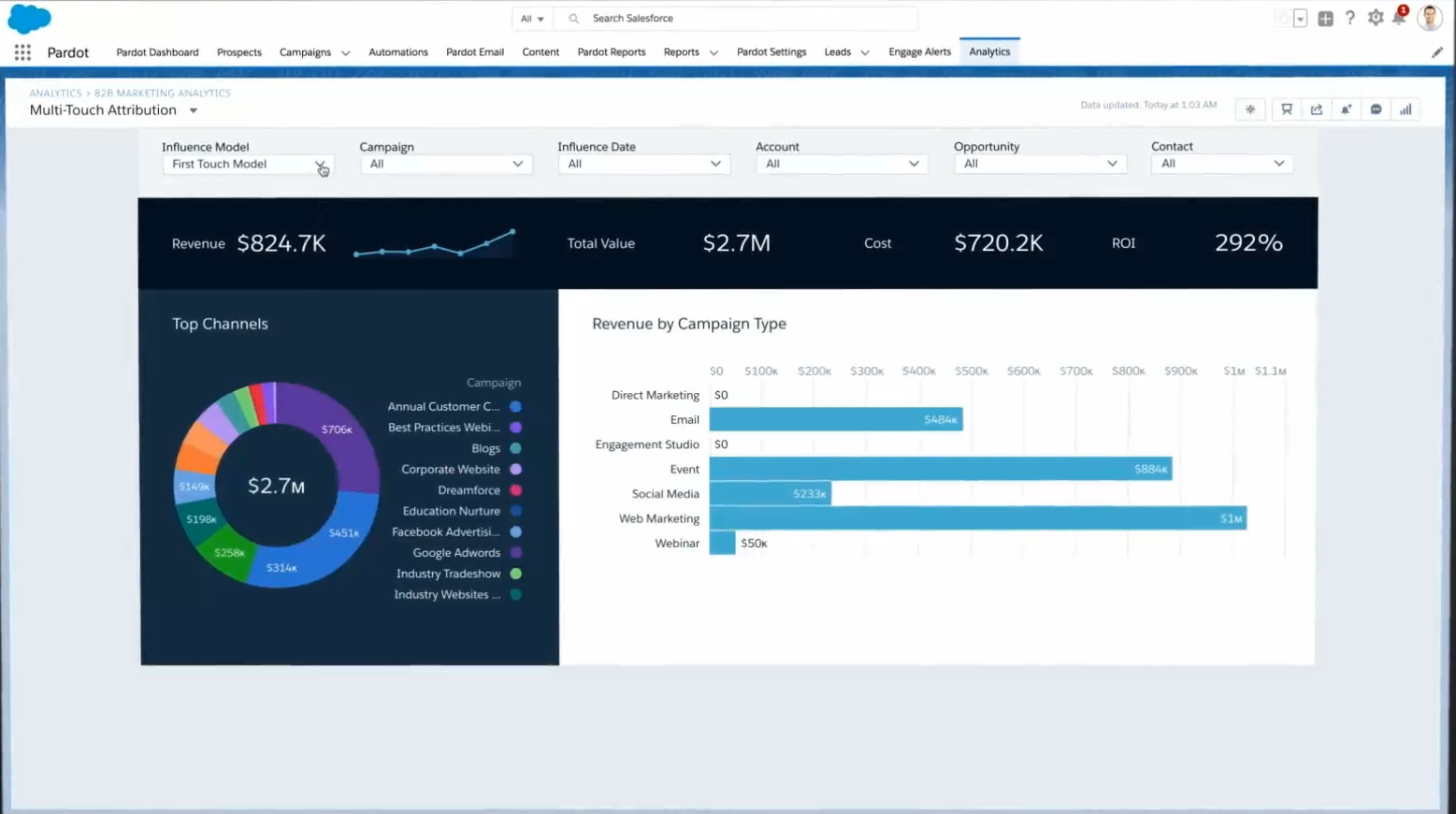The width and height of the screenshot is (1456, 814).
Task: Open the Pardot Email tab
Action: coord(475,52)
